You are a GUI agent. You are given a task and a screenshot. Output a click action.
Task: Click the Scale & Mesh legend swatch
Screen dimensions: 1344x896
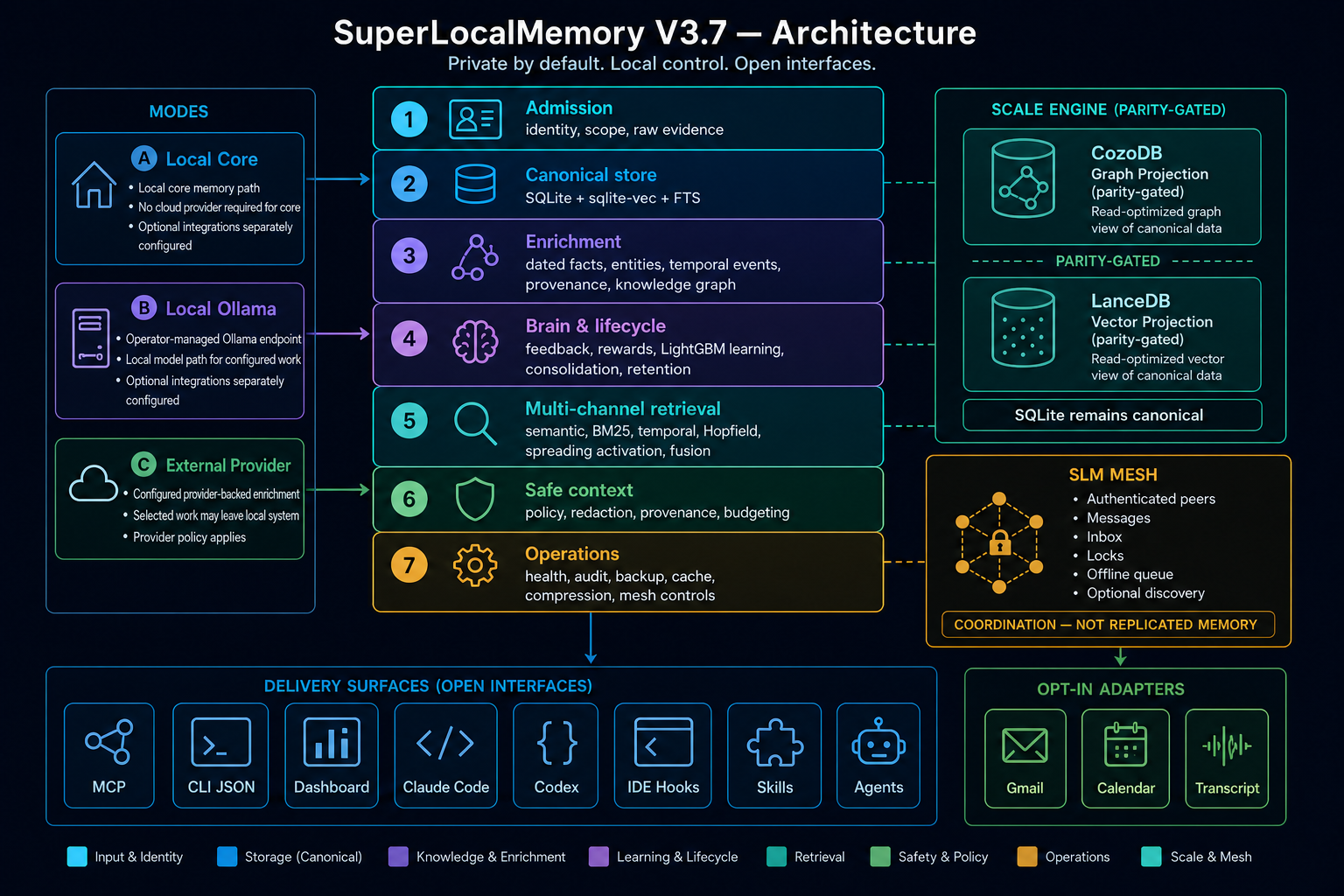(1151, 857)
